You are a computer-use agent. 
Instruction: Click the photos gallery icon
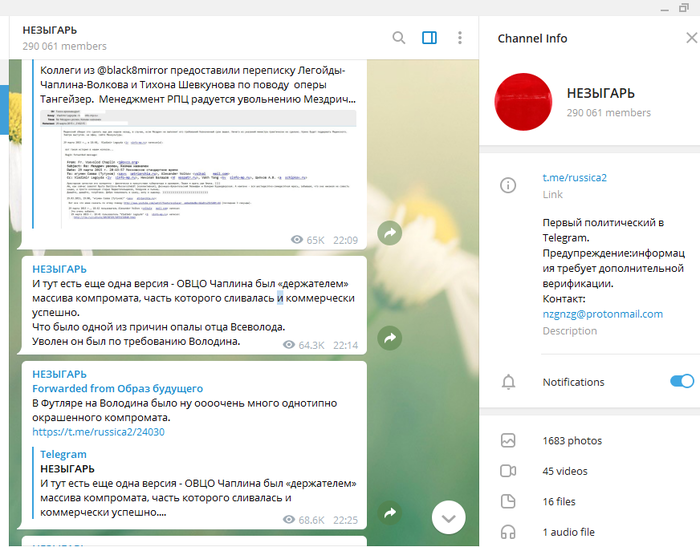point(508,441)
